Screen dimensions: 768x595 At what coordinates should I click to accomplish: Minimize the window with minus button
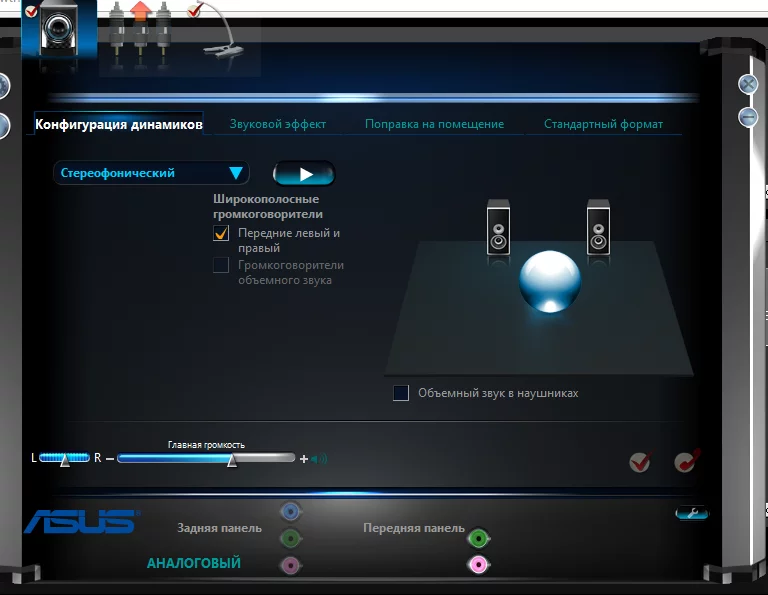coord(748,117)
